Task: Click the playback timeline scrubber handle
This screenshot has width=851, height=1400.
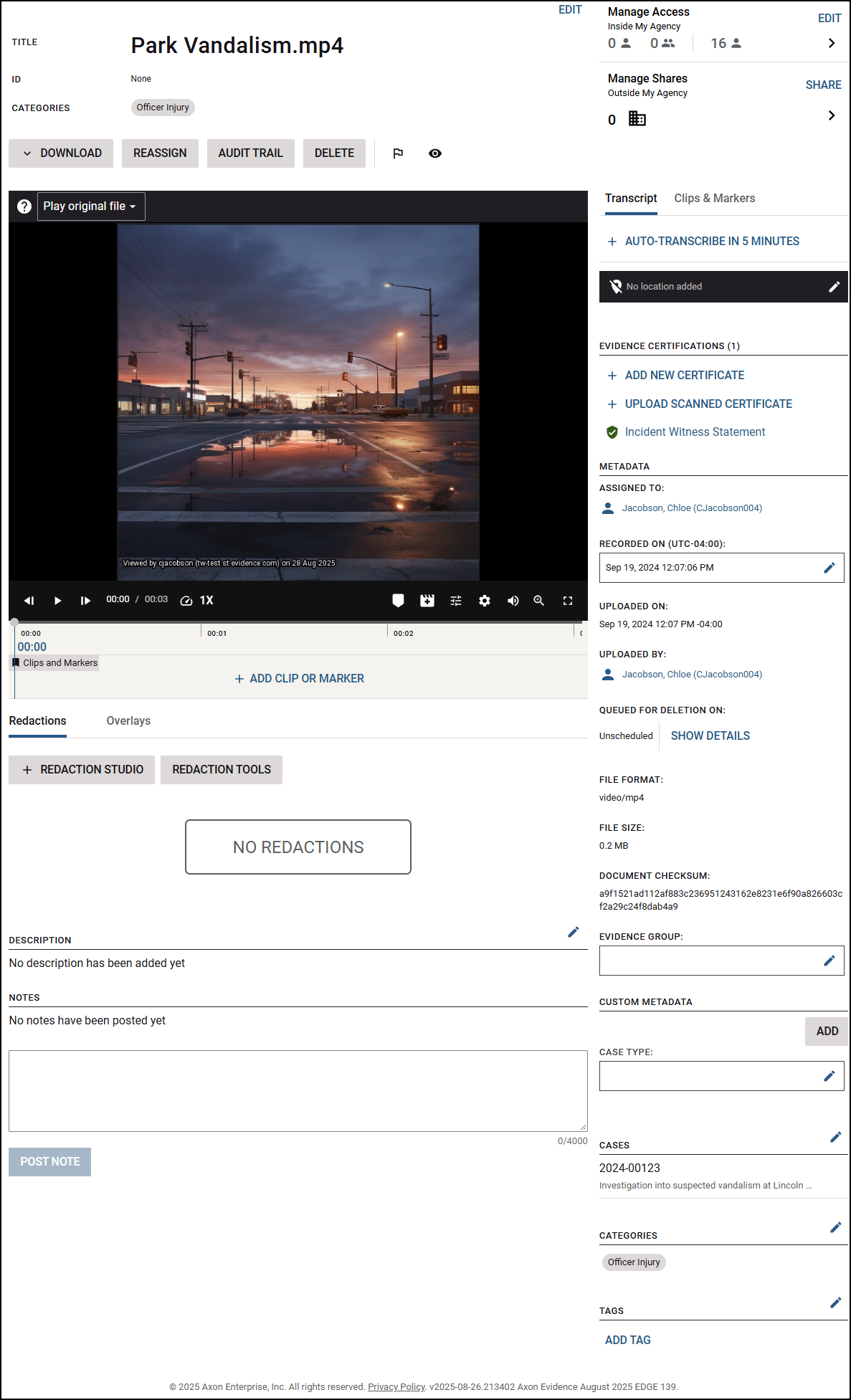Action: [14, 622]
